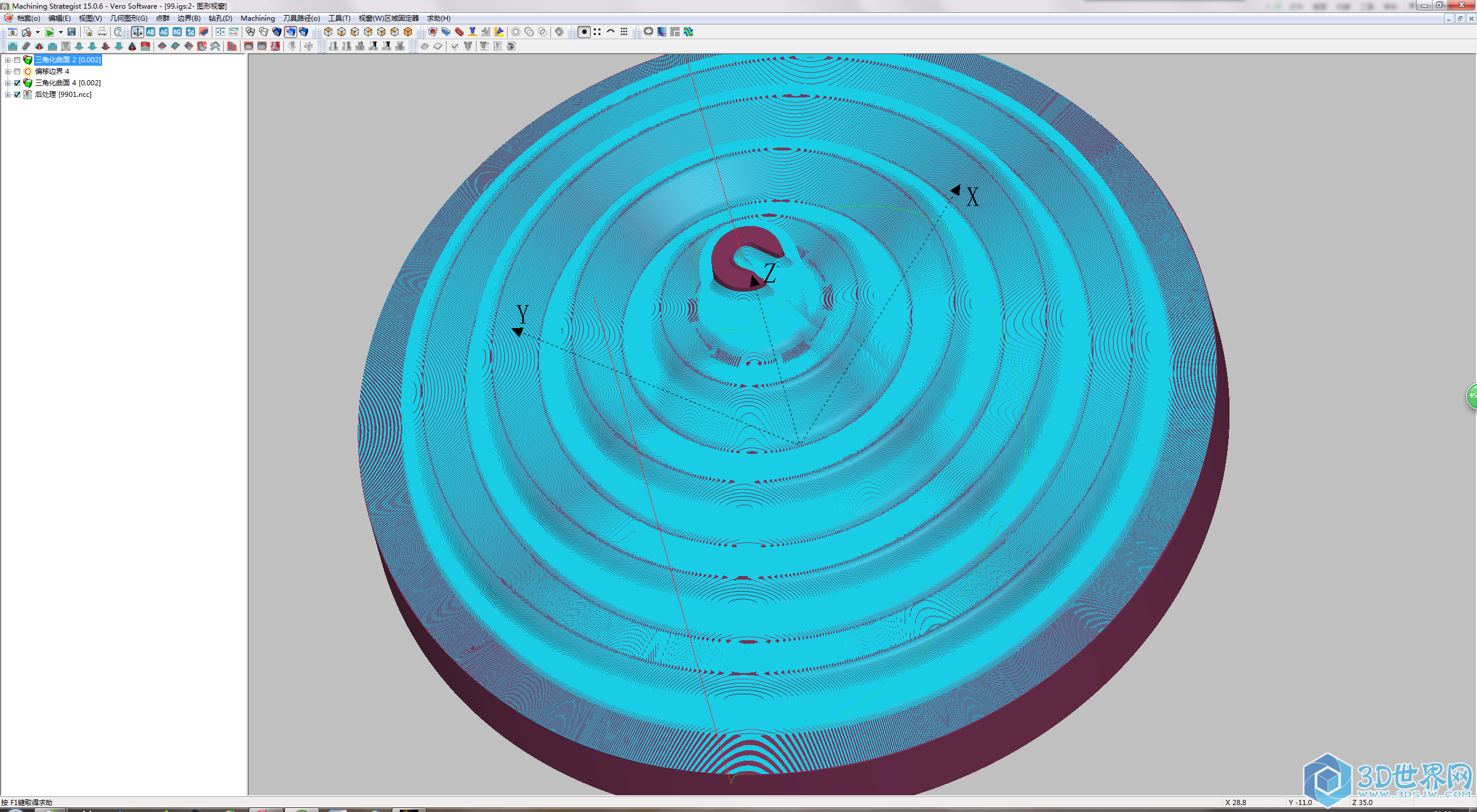1477x812 pixels.
Task: Select the BC plane view icon
Action: (177, 32)
